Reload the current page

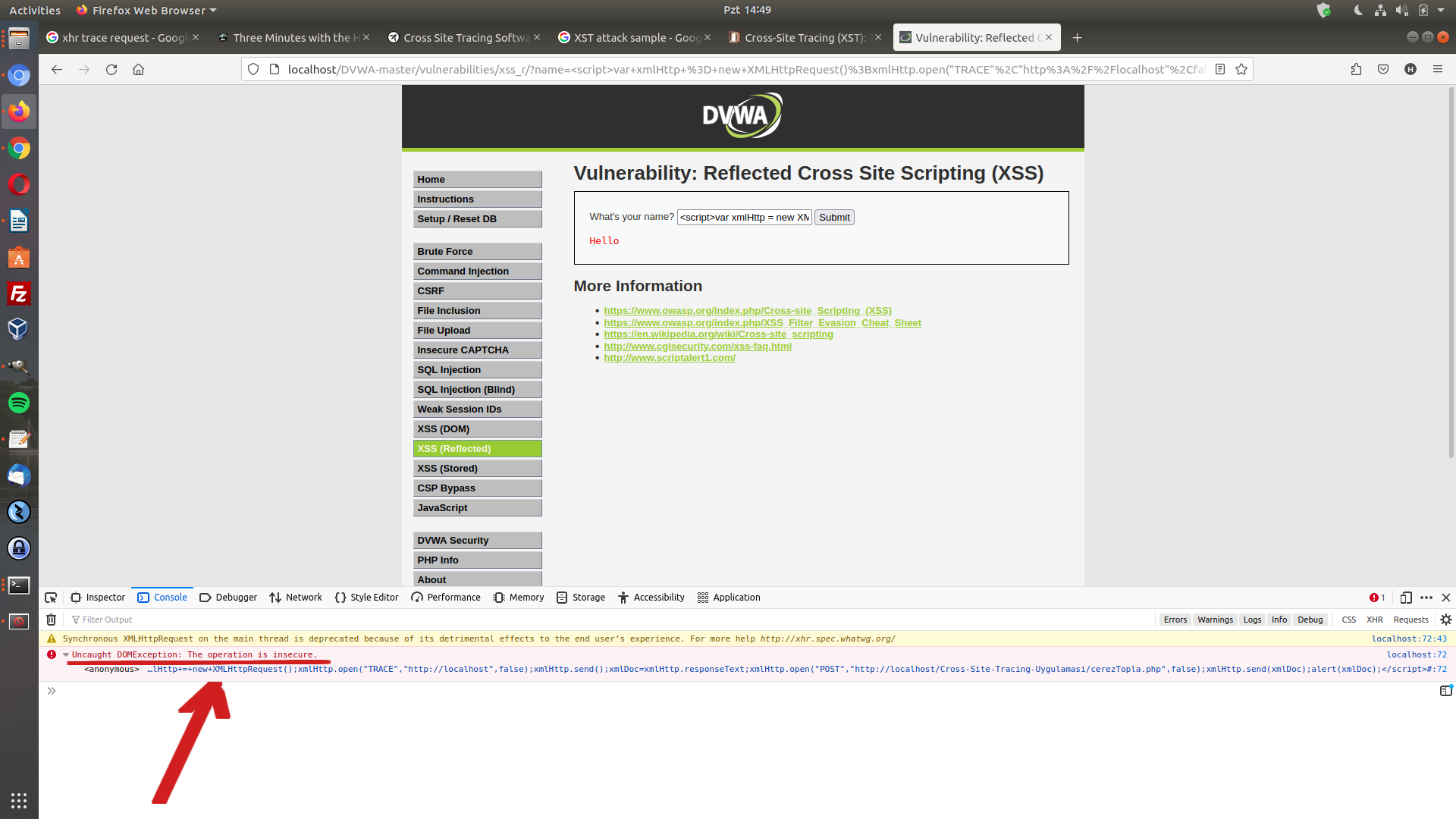111,69
